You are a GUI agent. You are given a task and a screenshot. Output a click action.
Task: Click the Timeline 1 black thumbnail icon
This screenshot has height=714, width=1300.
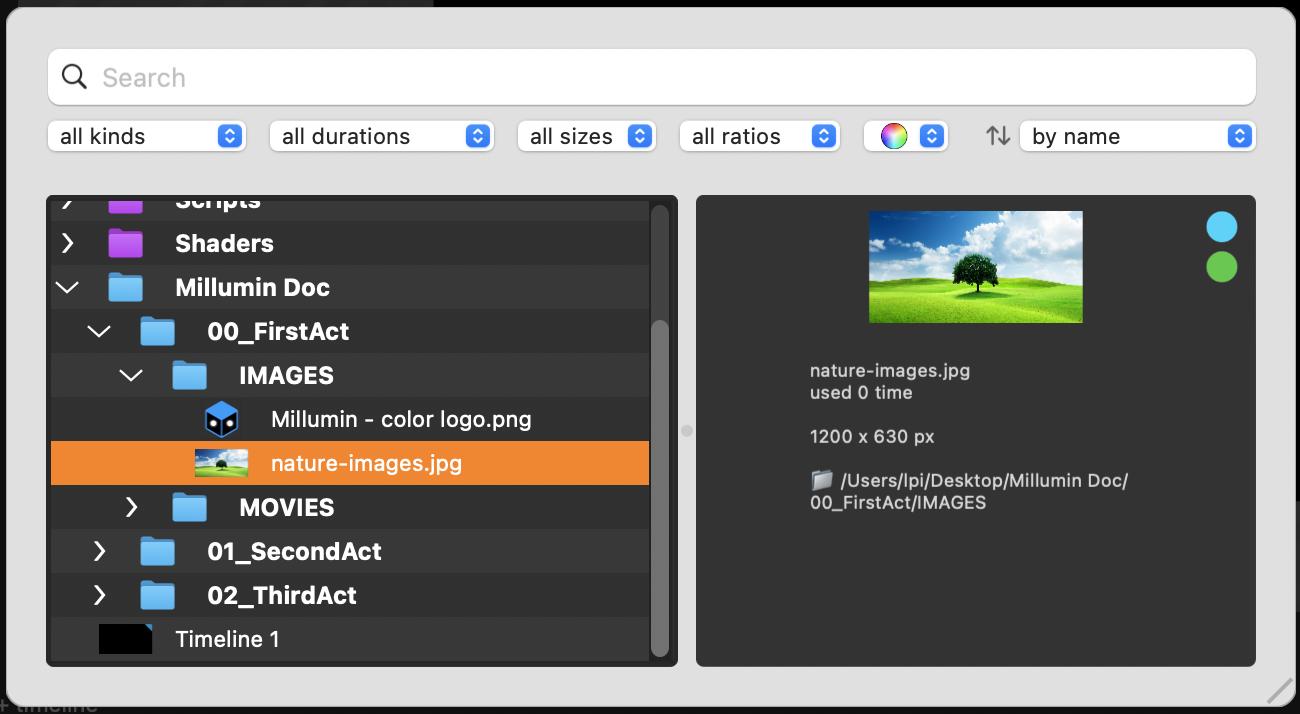[125, 639]
